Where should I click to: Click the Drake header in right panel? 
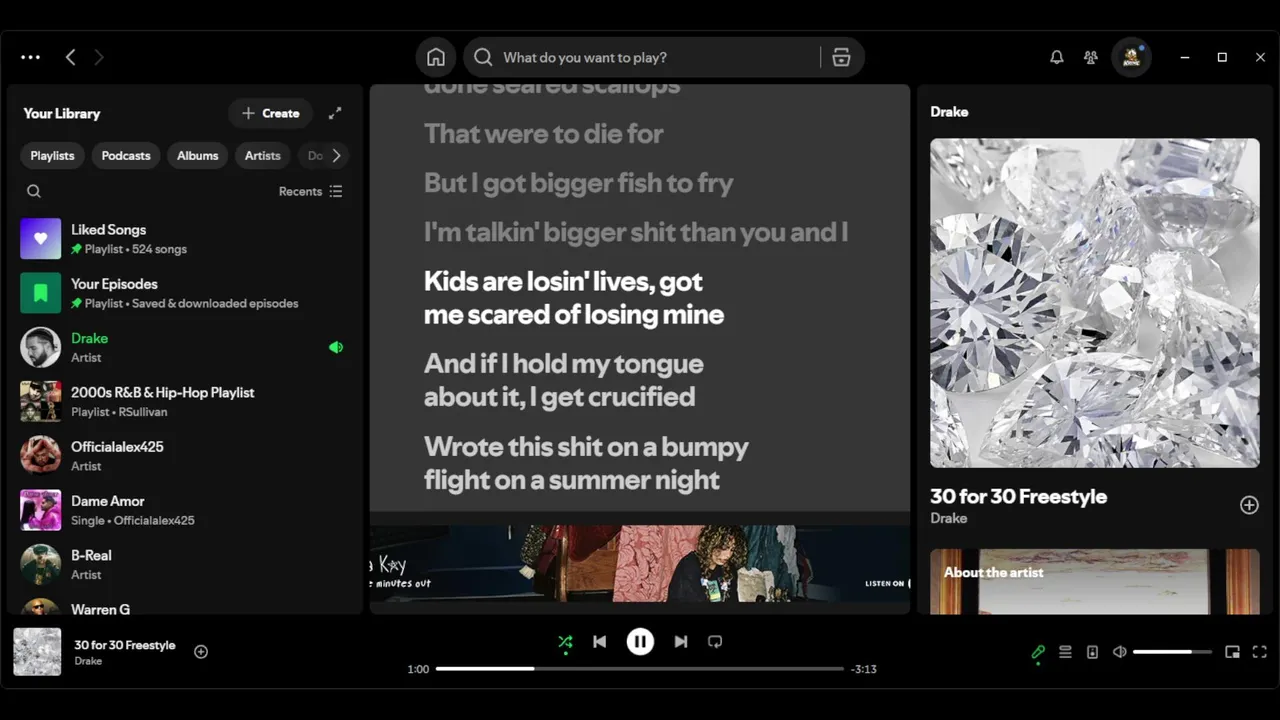(x=949, y=112)
